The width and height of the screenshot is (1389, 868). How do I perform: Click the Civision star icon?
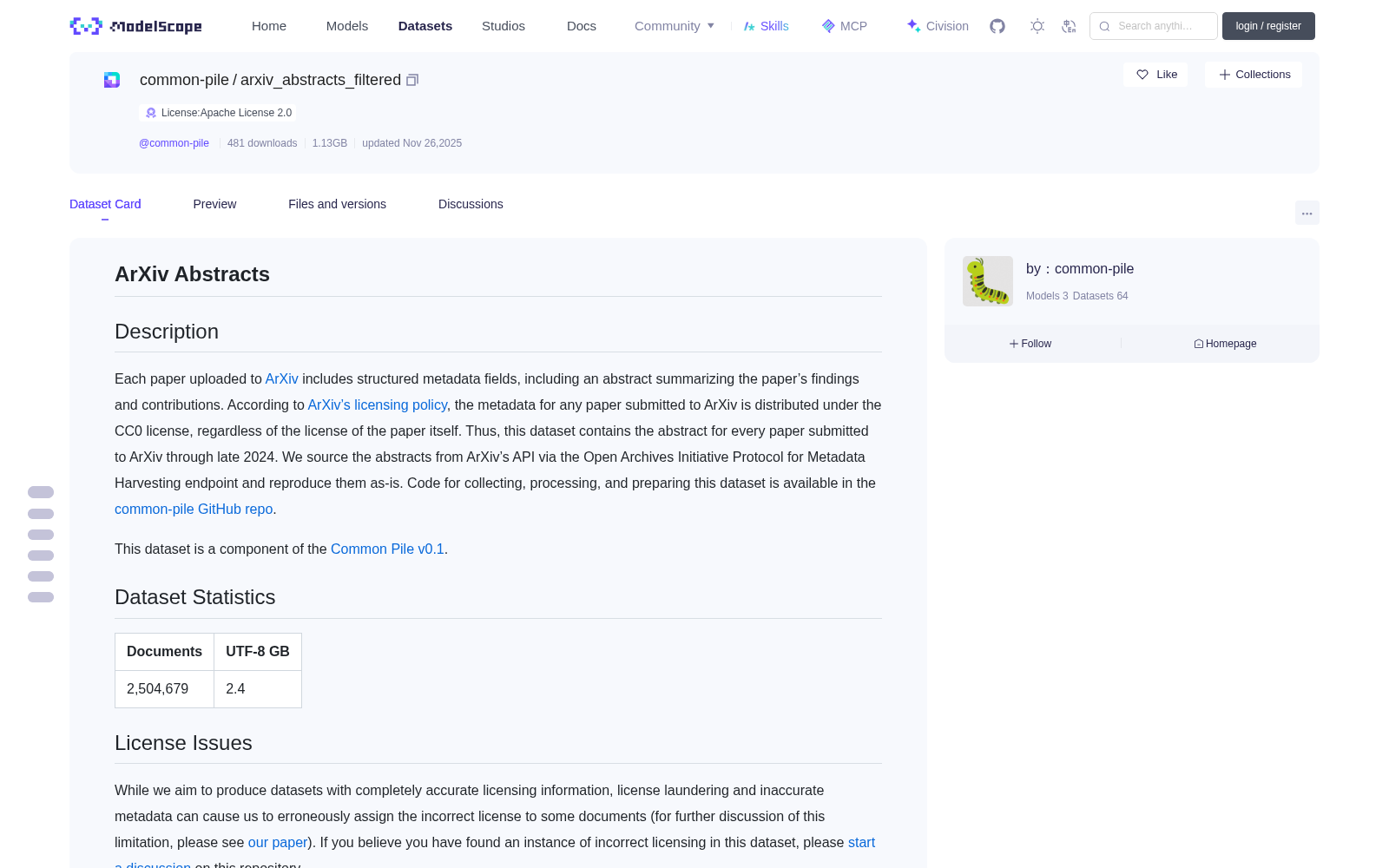pos(913,26)
